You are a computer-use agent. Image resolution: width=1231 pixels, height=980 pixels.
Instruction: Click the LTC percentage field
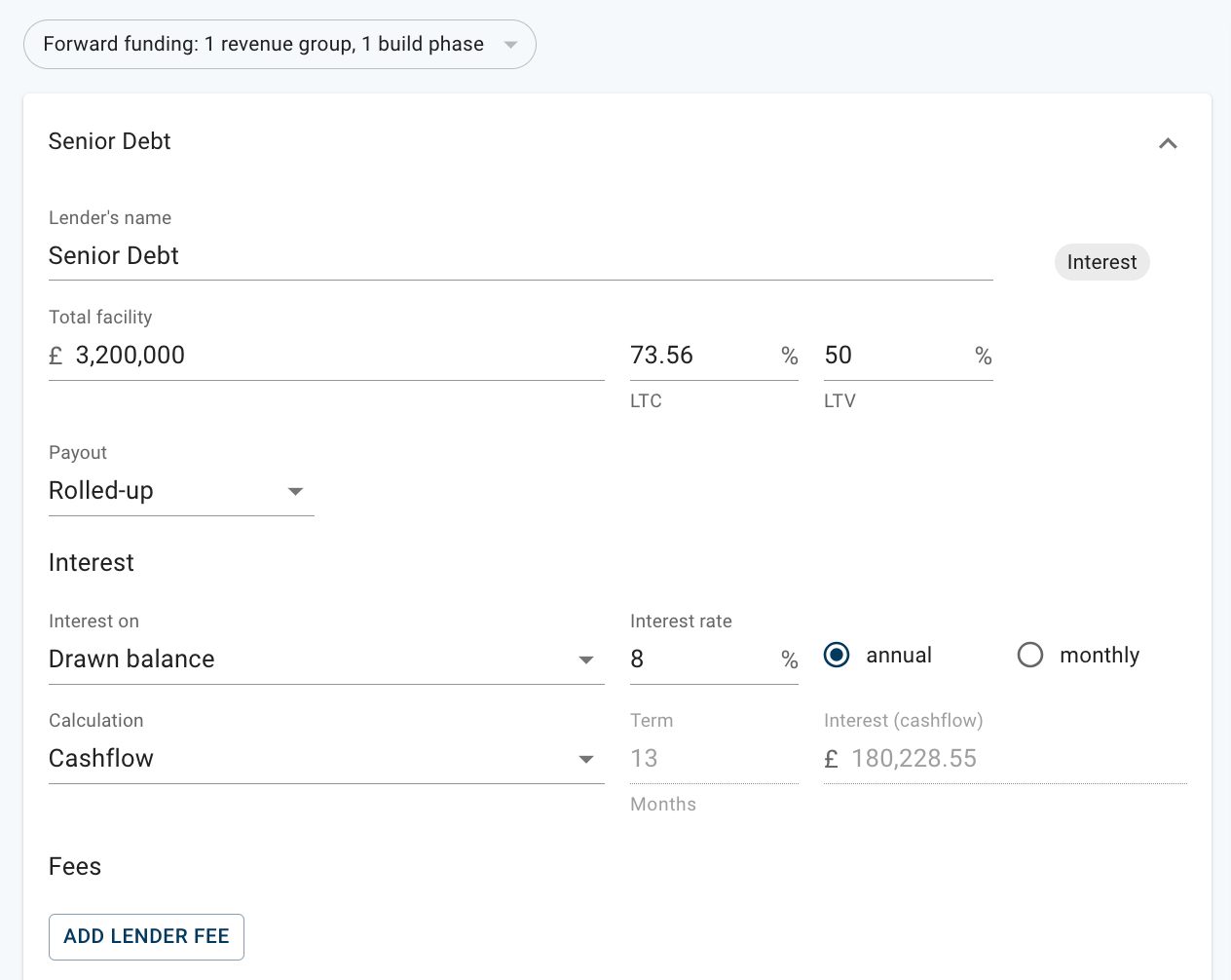701,356
